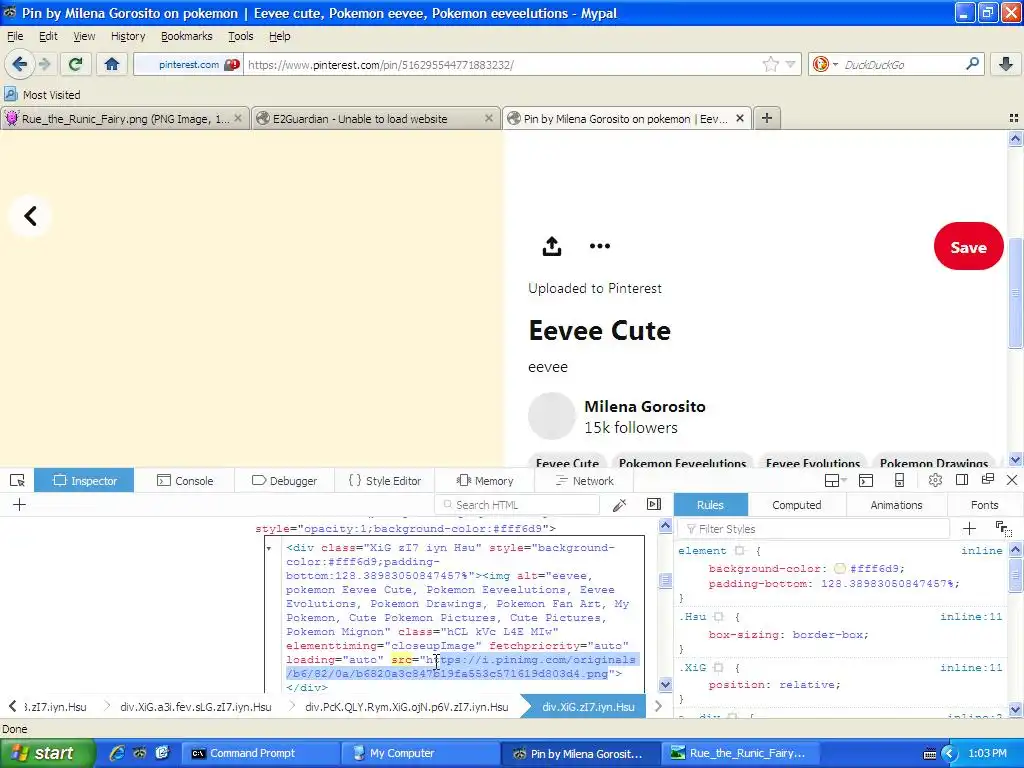This screenshot has height=768, width=1024.
Task: Close the E2Guardian tab
Action: (x=488, y=118)
